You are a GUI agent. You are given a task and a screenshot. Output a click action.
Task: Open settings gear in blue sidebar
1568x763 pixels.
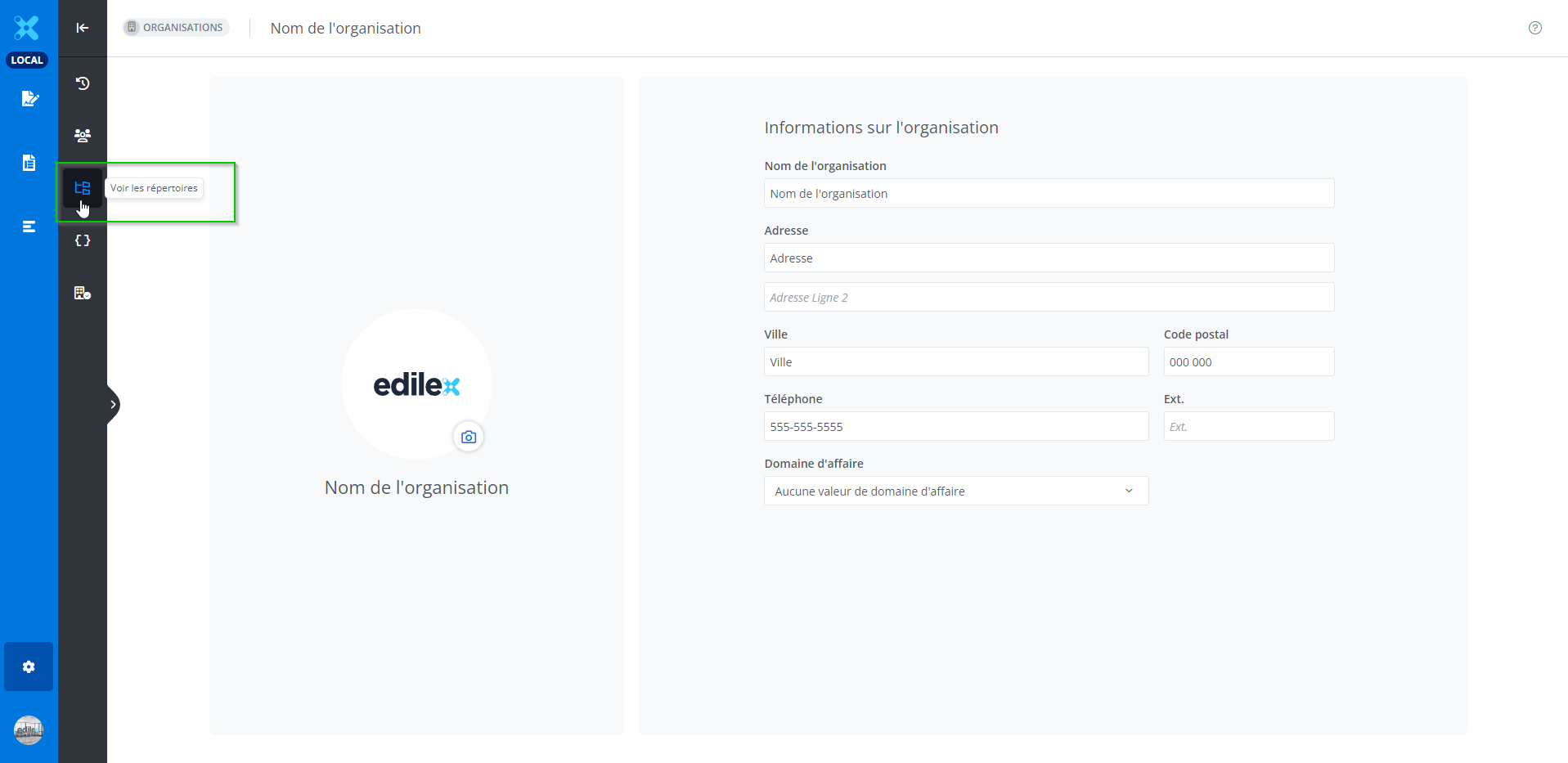[x=29, y=667]
